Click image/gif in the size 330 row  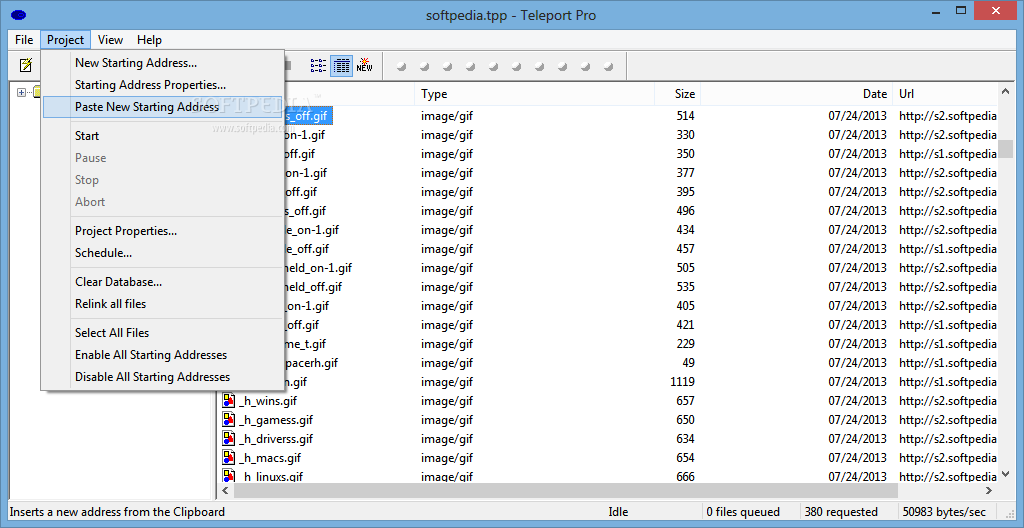point(447,135)
